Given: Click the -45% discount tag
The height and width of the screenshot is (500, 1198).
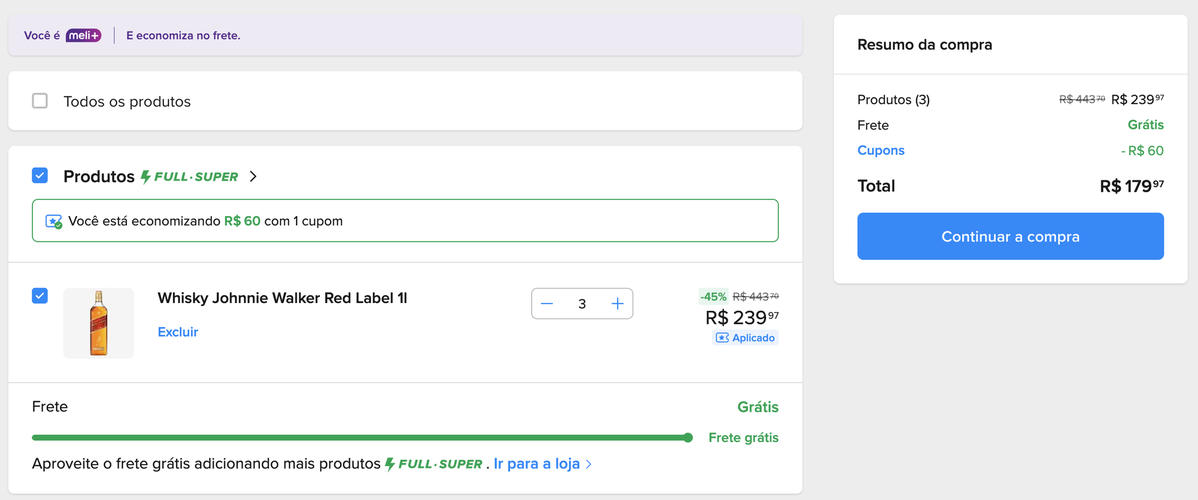Looking at the screenshot, I should (x=713, y=297).
